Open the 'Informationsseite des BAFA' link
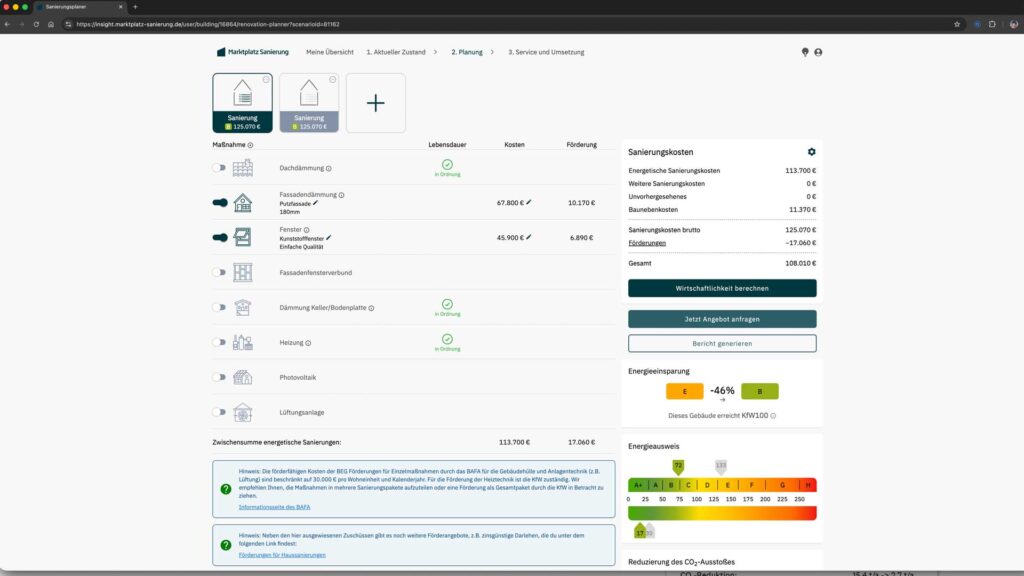This screenshot has width=1024, height=576. pos(274,507)
